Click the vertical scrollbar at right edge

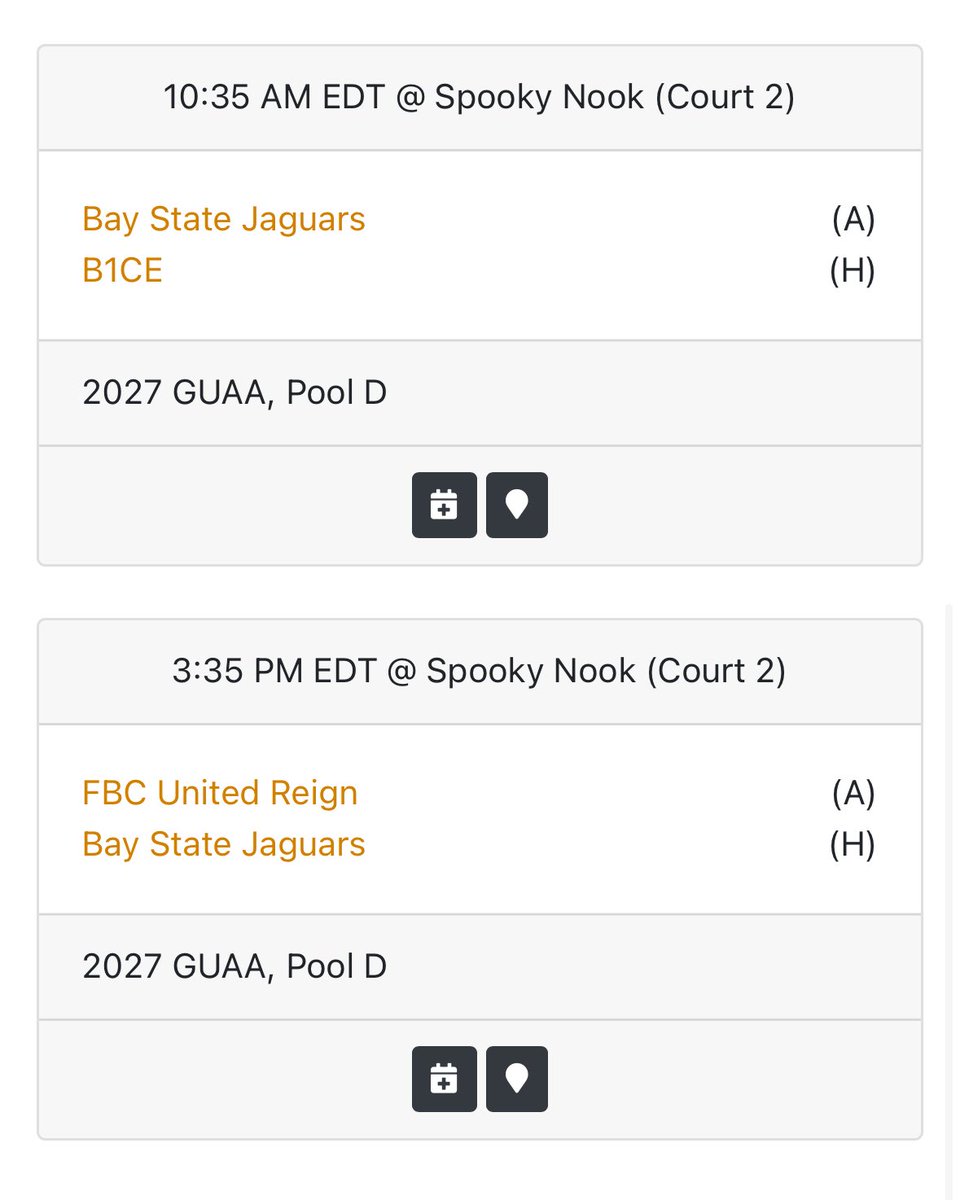[x=949, y=900]
